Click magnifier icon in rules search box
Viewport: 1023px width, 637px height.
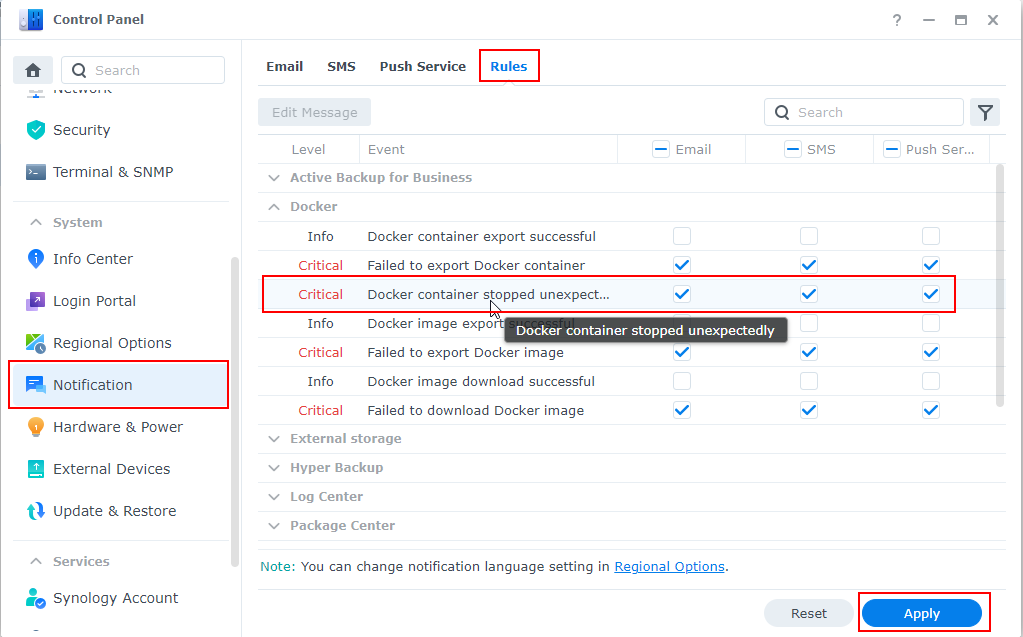pos(782,112)
